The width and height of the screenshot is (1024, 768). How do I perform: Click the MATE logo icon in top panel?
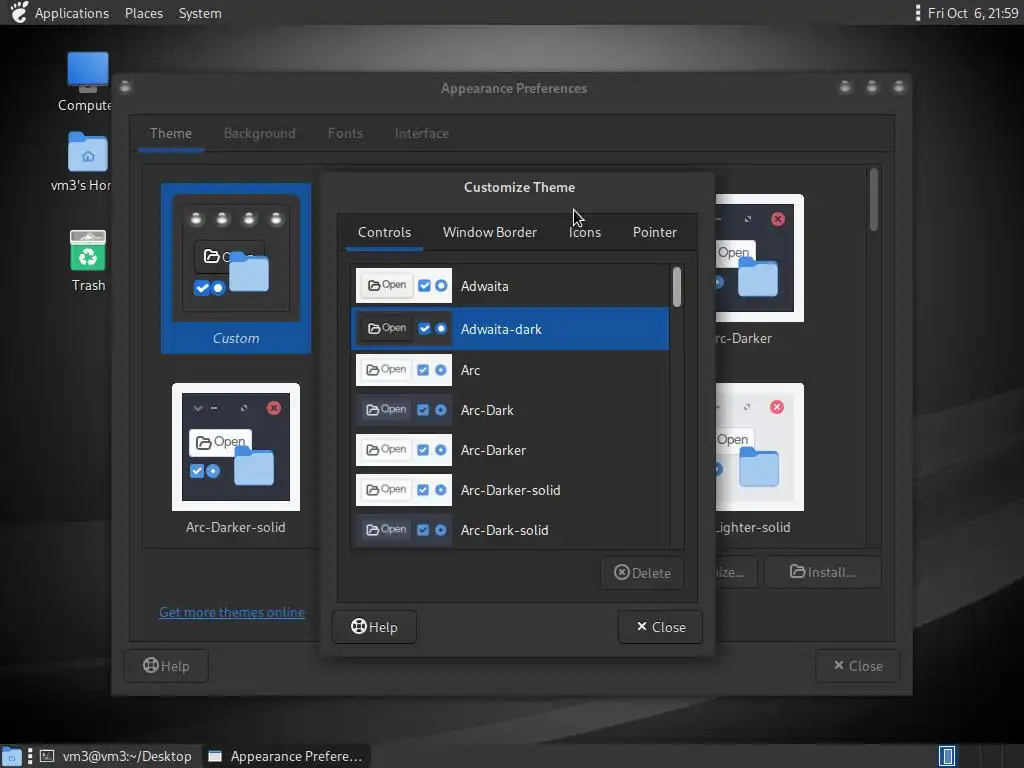18,12
